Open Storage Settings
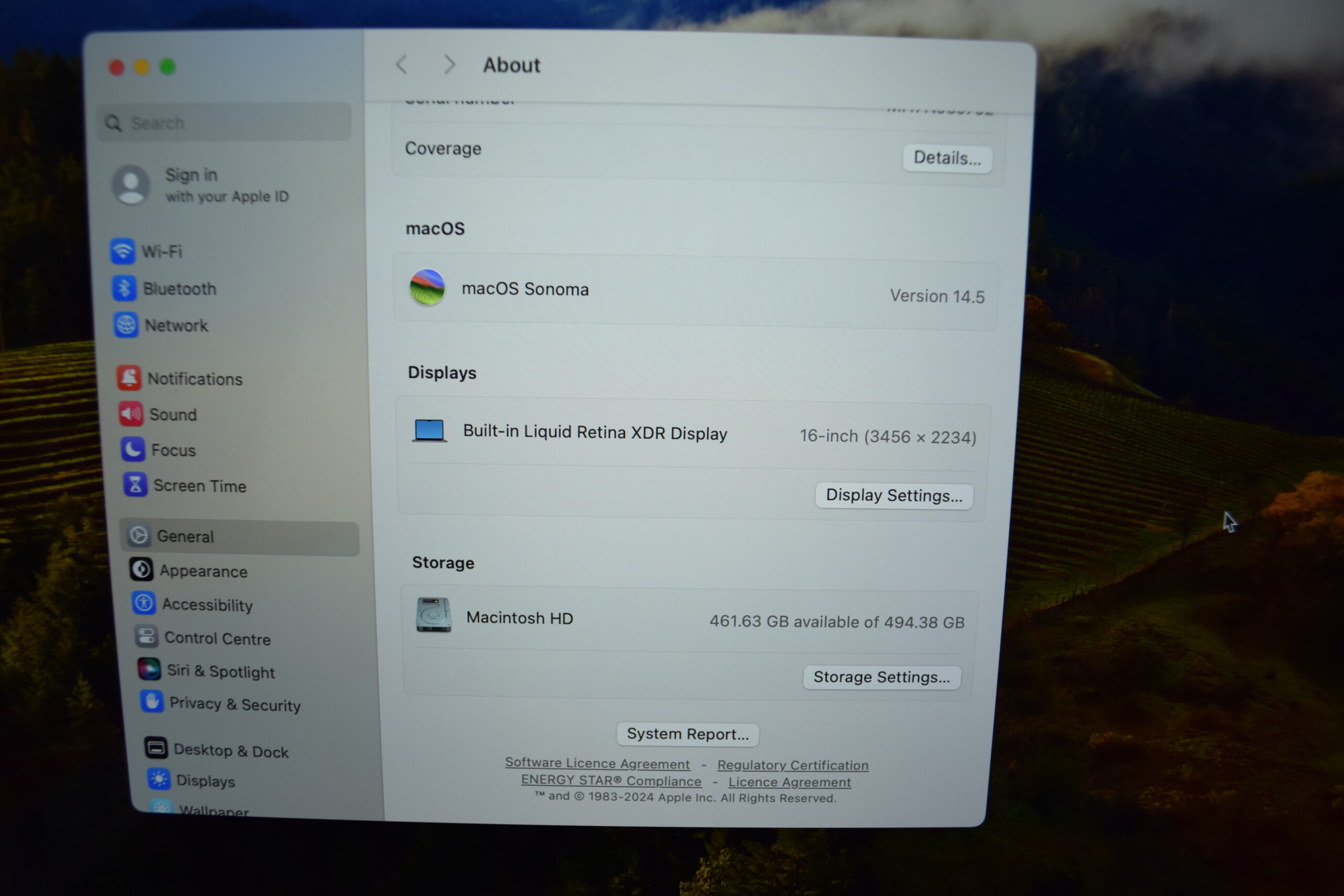 881,677
